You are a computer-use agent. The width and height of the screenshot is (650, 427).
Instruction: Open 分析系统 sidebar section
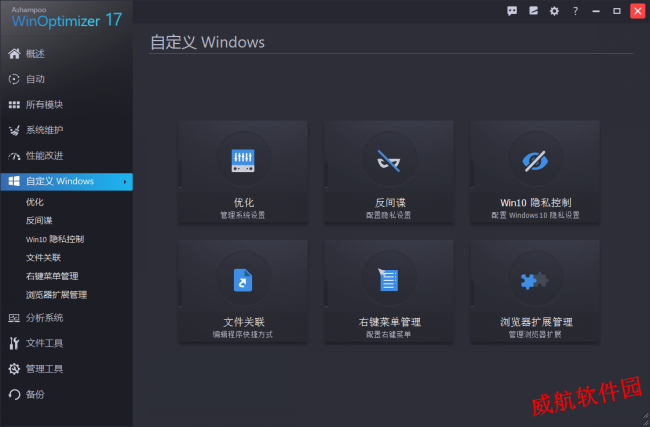[44, 318]
